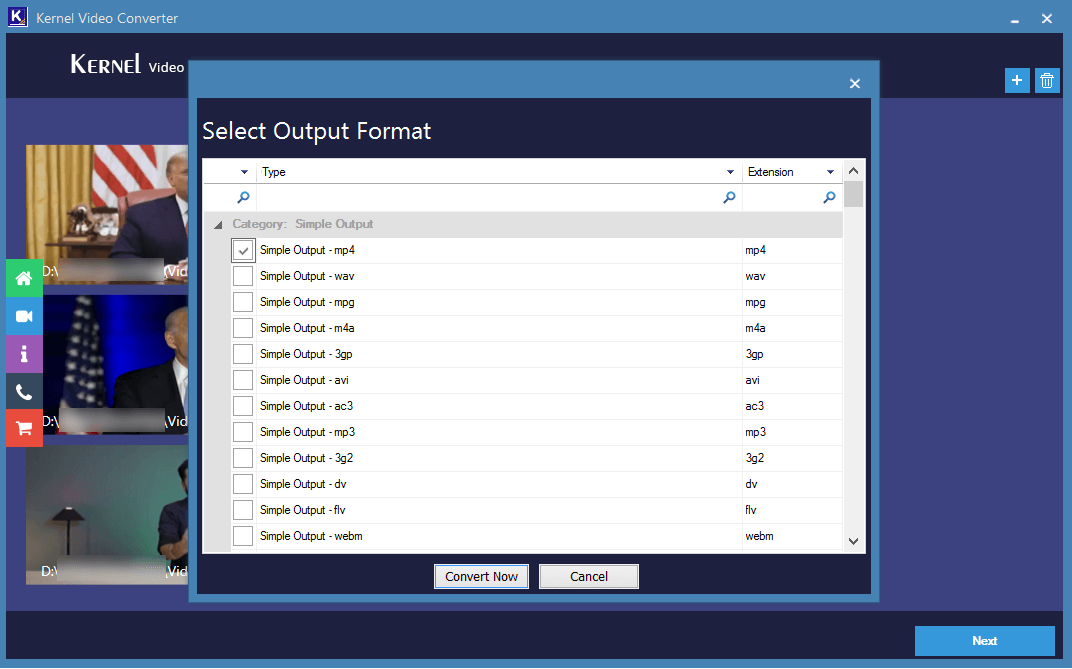Click the '3gp' extension cell

click(x=792, y=354)
